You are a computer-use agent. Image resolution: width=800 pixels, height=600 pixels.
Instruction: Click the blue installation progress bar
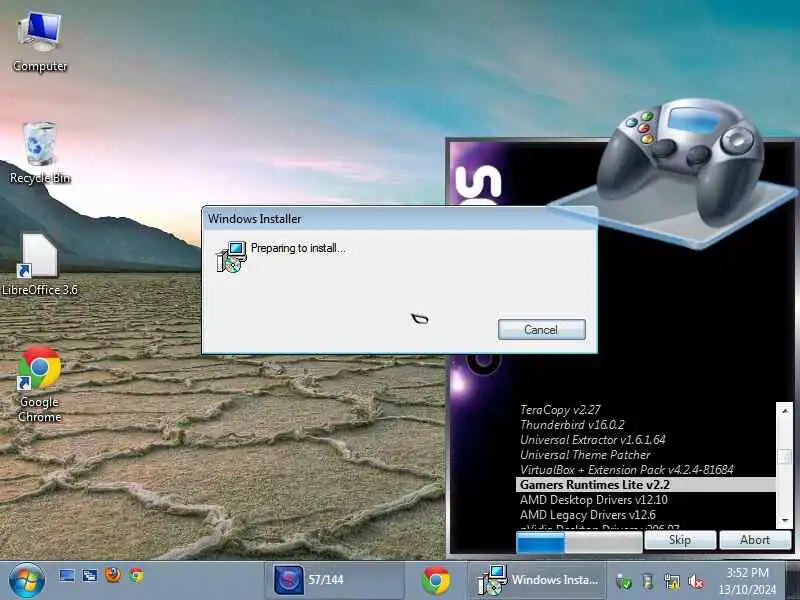(x=579, y=542)
